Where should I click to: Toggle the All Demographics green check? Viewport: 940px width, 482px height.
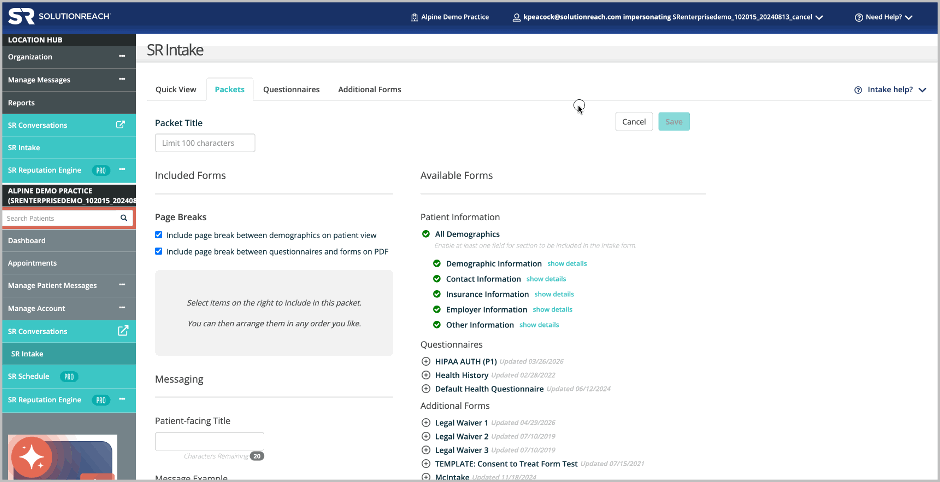click(x=426, y=234)
